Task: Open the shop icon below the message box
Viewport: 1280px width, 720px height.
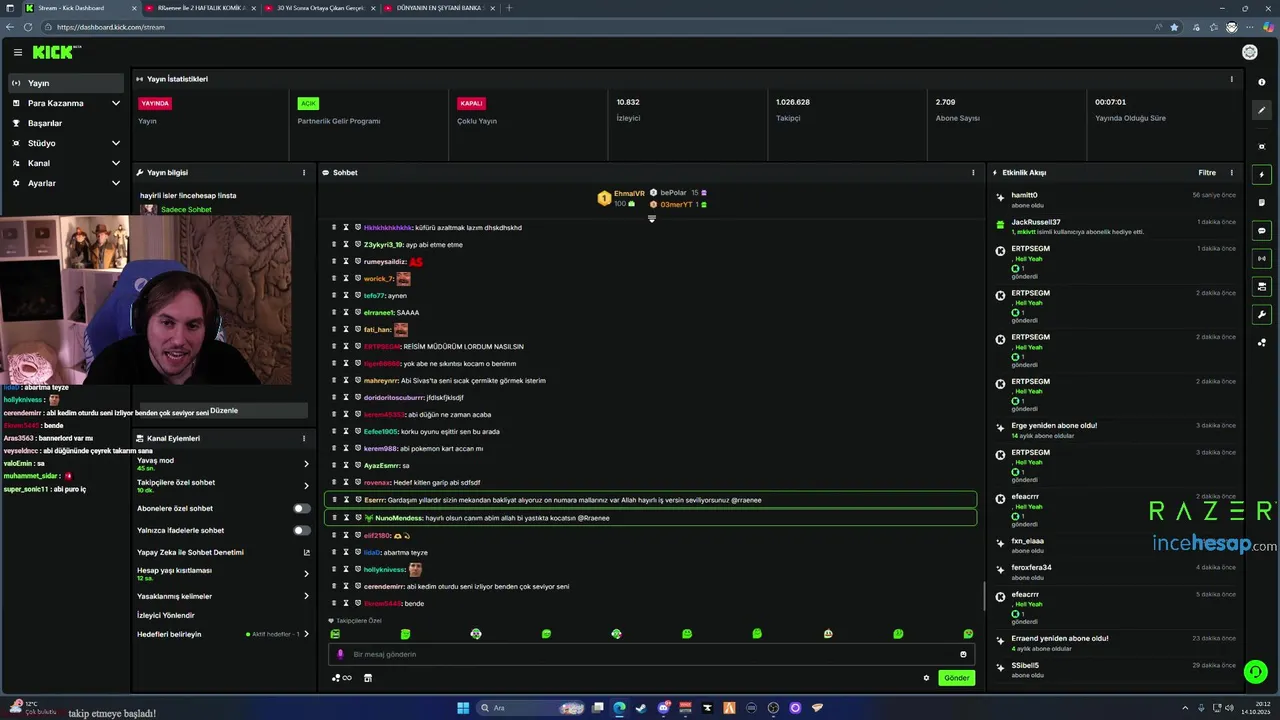Action: click(367, 678)
